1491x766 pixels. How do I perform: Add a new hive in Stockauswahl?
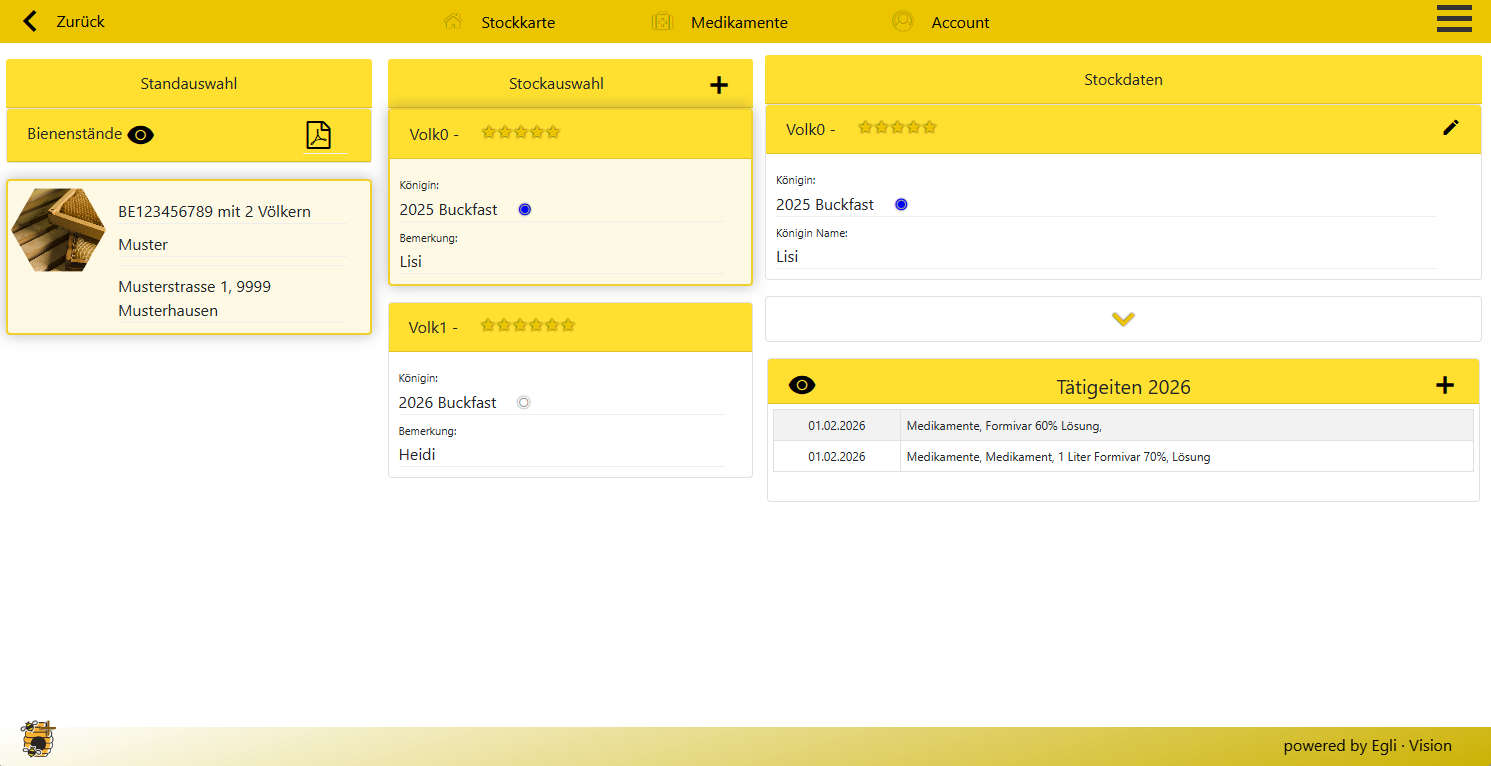pyautogui.click(x=718, y=85)
